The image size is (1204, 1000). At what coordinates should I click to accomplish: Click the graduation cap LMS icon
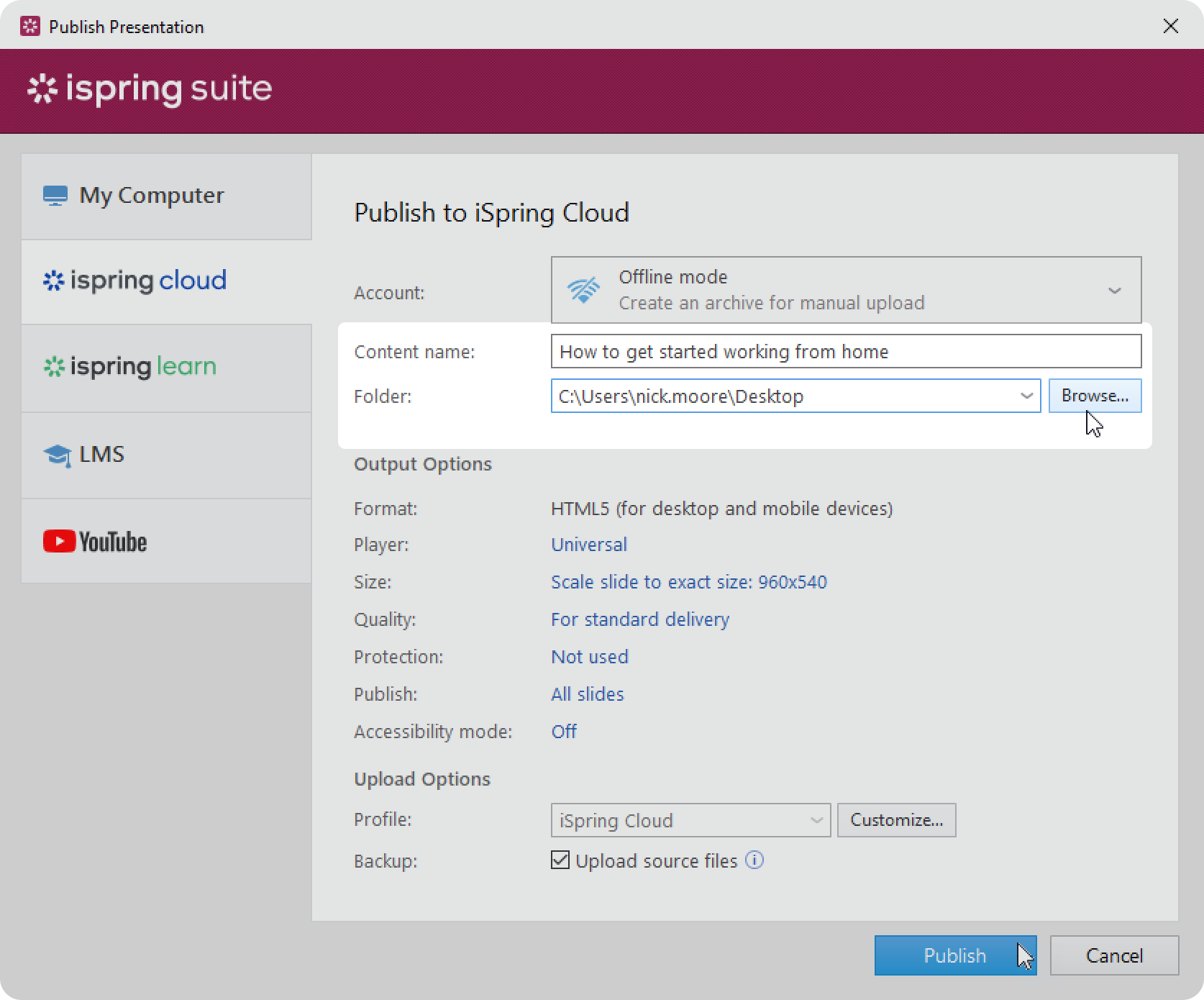click(x=58, y=455)
